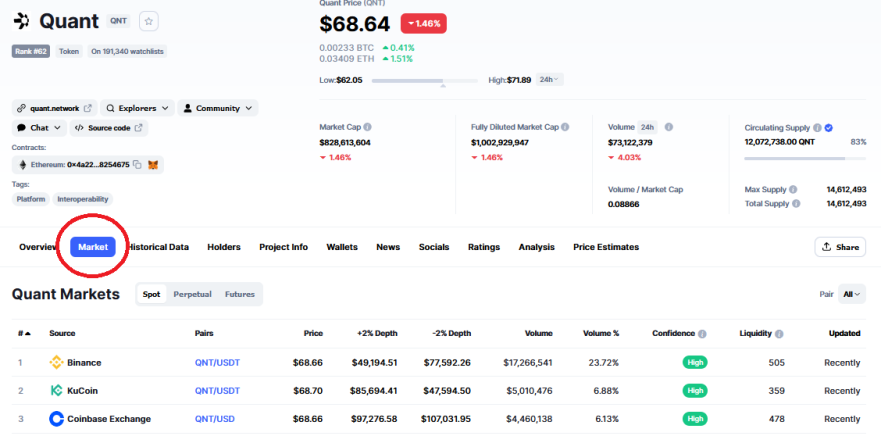Click the Share button
Viewport: 881px width, 436px height.
840,247
